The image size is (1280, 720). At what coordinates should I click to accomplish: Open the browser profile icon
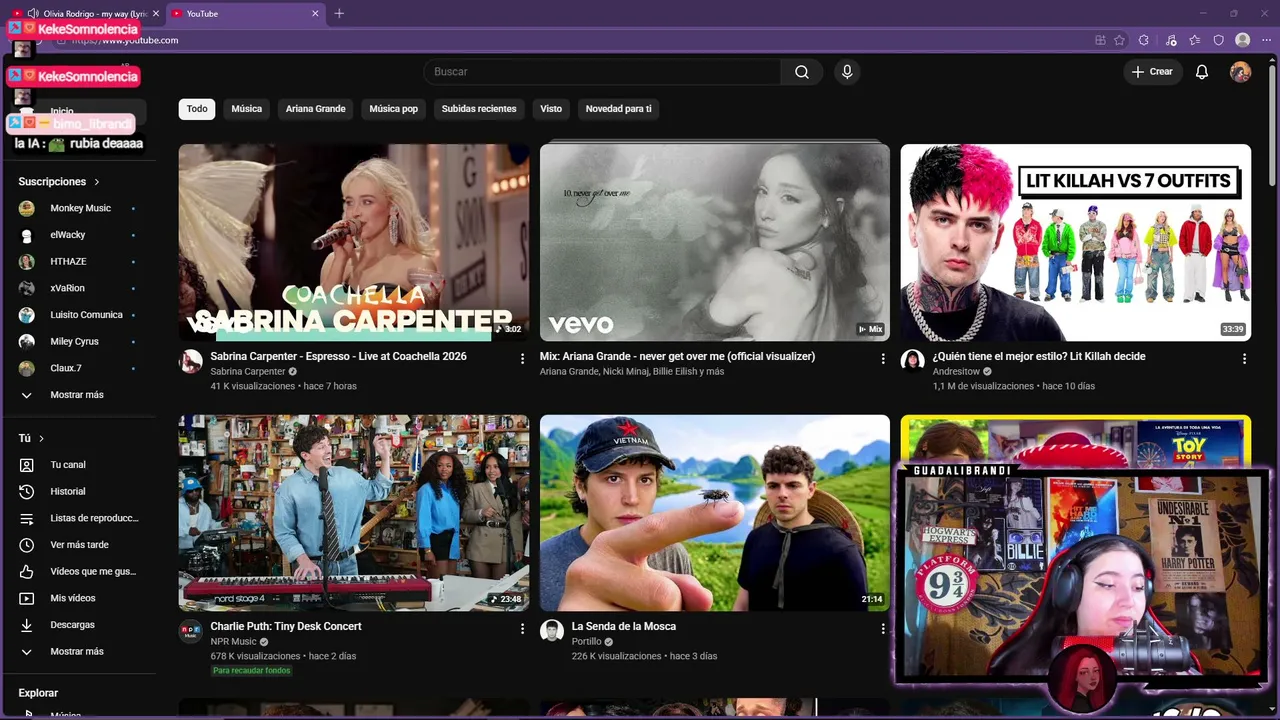click(1242, 40)
